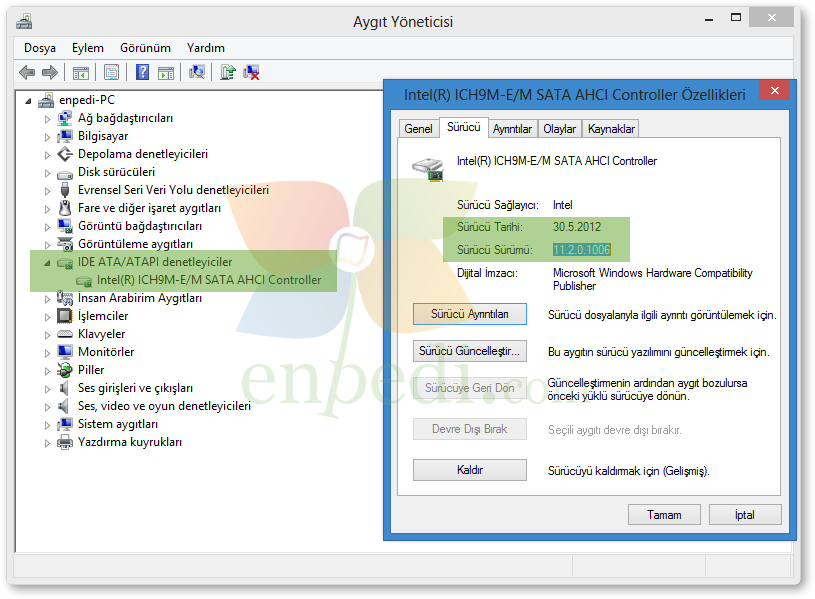Click the Ses girişleri speaker icon
The height and width of the screenshot is (599, 815).
[63, 388]
